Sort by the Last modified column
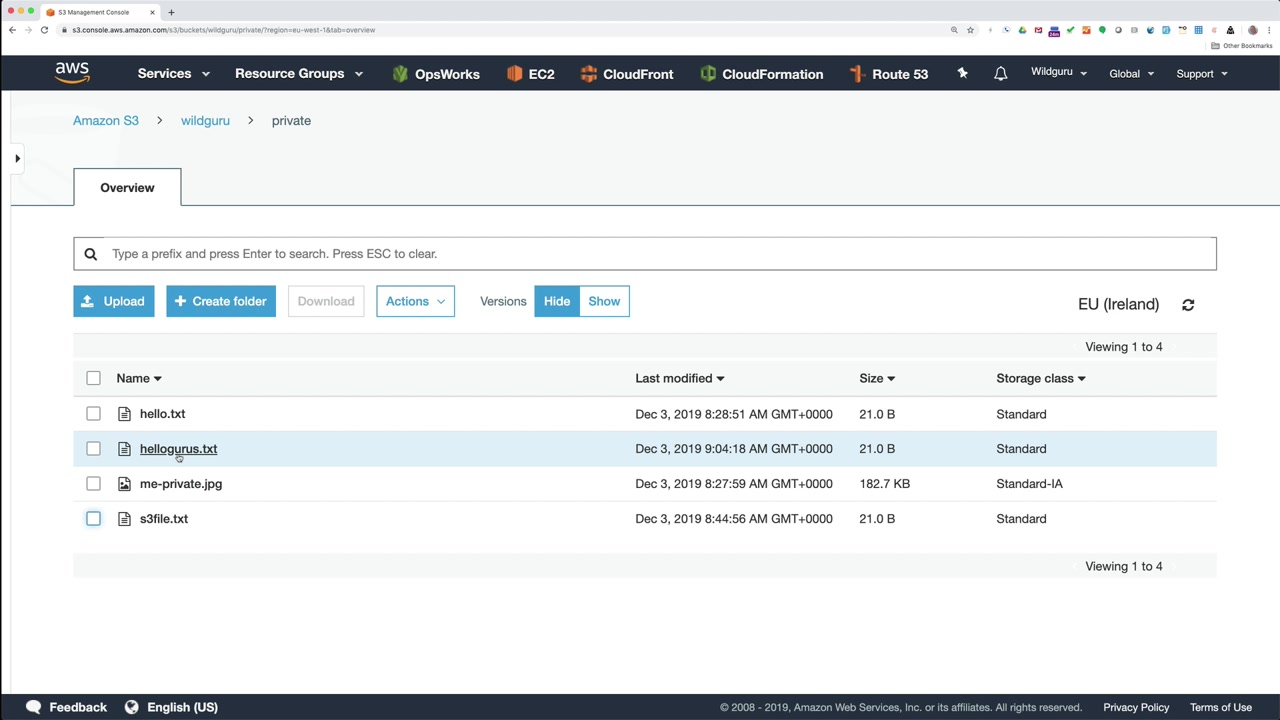The height and width of the screenshot is (720, 1280). (680, 378)
